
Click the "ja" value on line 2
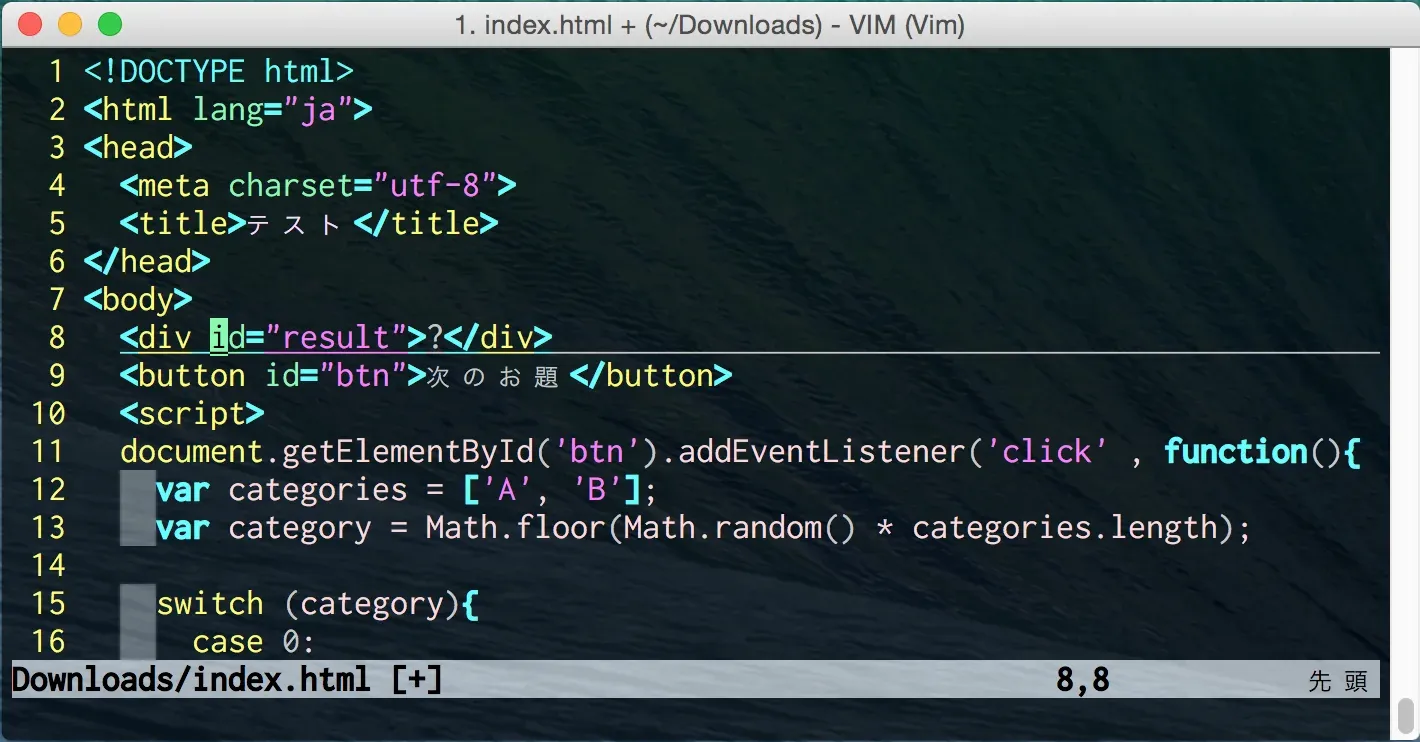coord(318,110)
